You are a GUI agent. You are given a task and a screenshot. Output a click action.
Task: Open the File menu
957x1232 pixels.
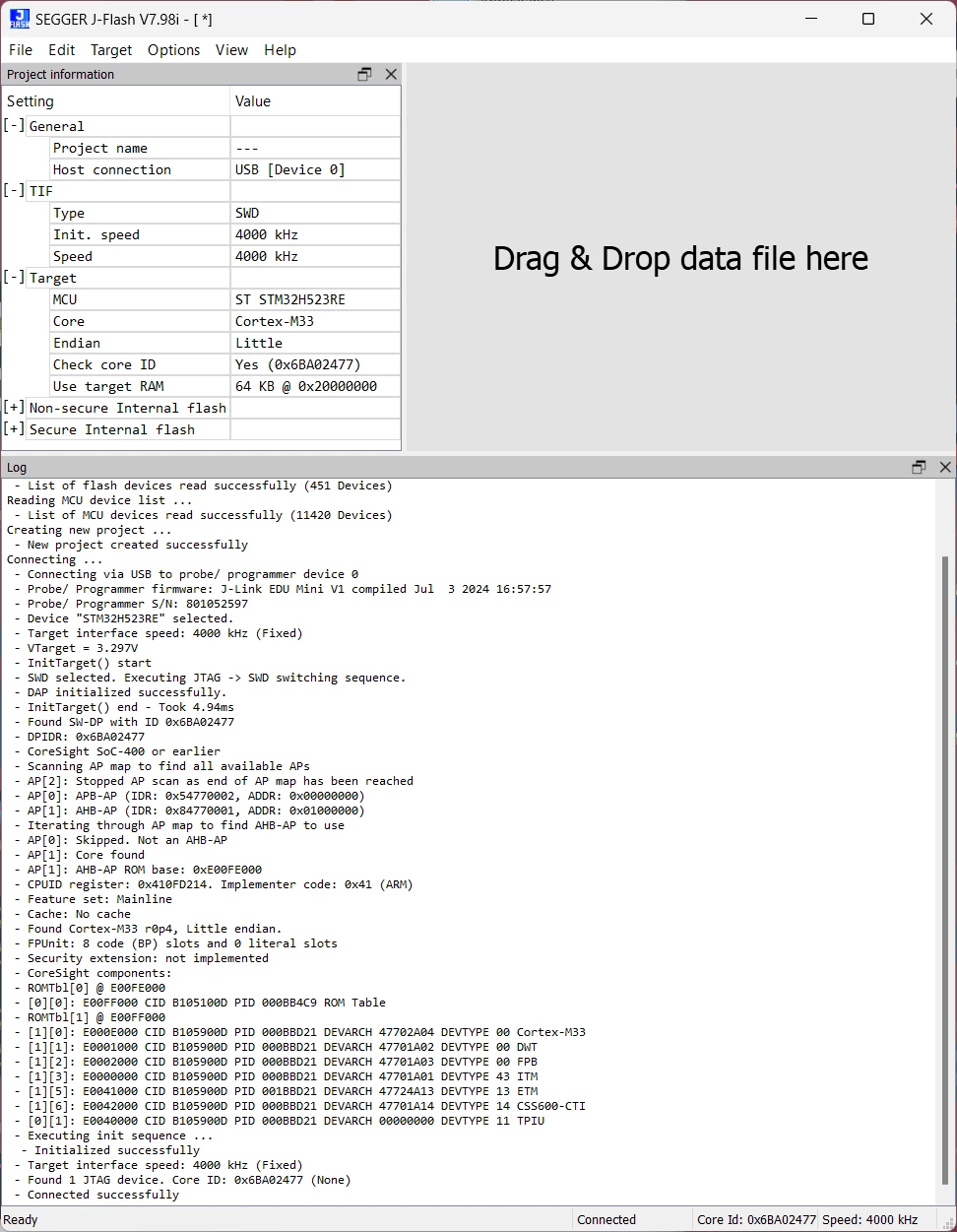(x=21, y=50)
